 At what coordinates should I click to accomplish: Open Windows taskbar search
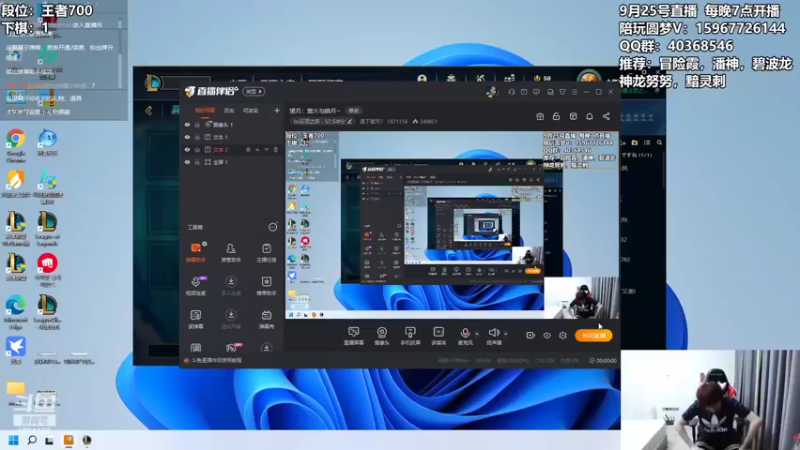[32, 440]
